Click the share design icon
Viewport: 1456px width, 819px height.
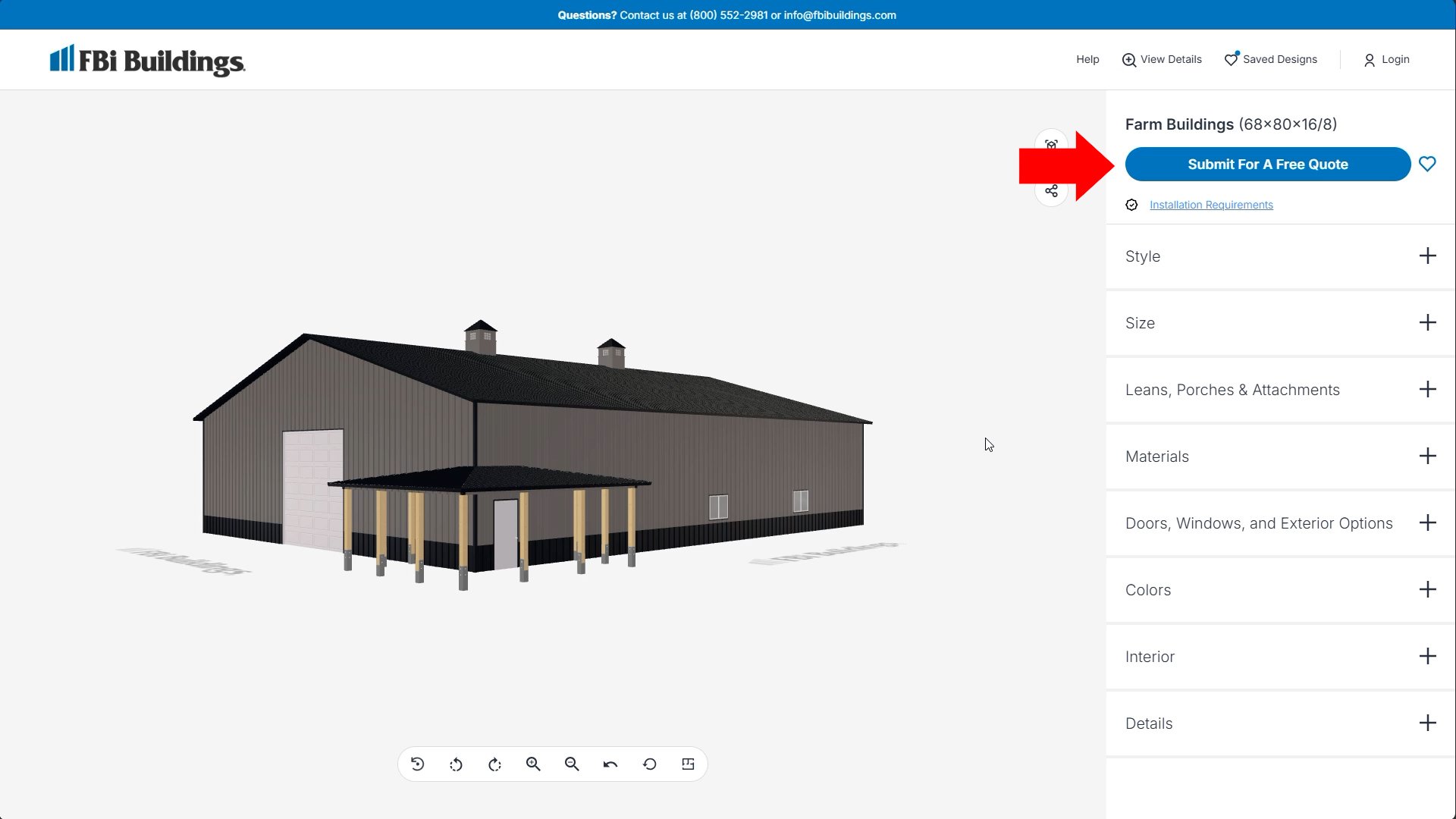(x=1051, y=191)
